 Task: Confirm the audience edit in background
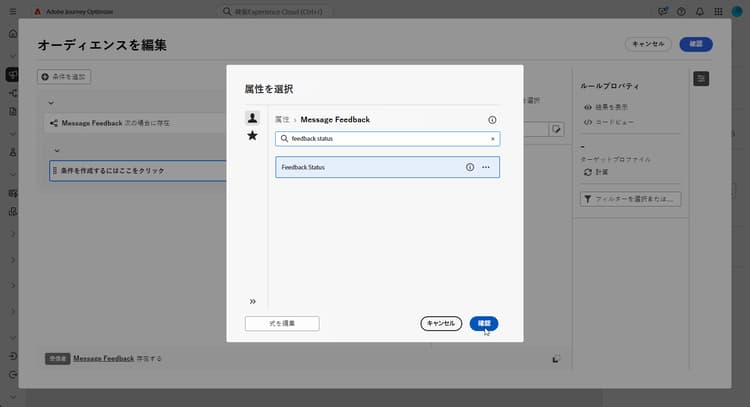695,44
